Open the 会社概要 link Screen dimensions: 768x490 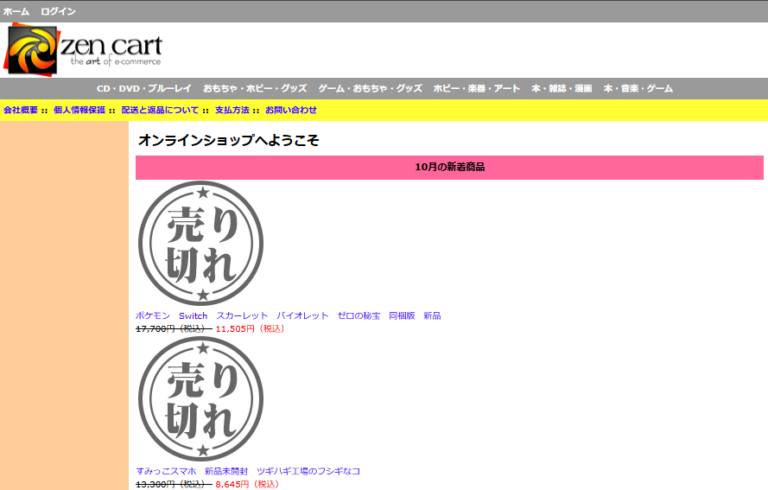21,110
